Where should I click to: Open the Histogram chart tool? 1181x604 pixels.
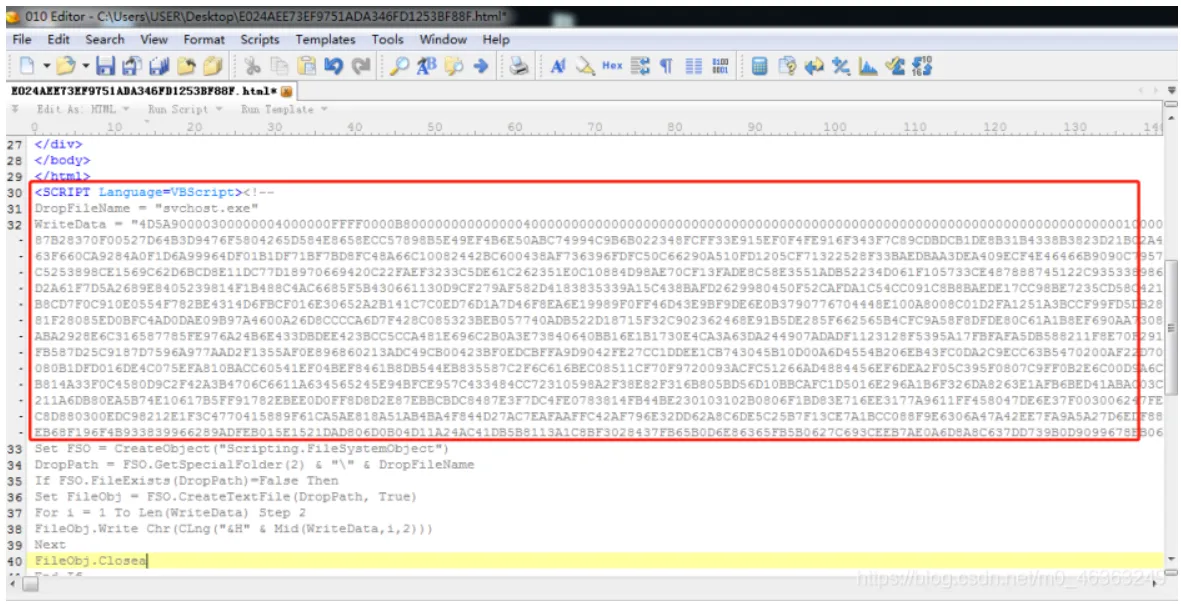coord(868,66)
